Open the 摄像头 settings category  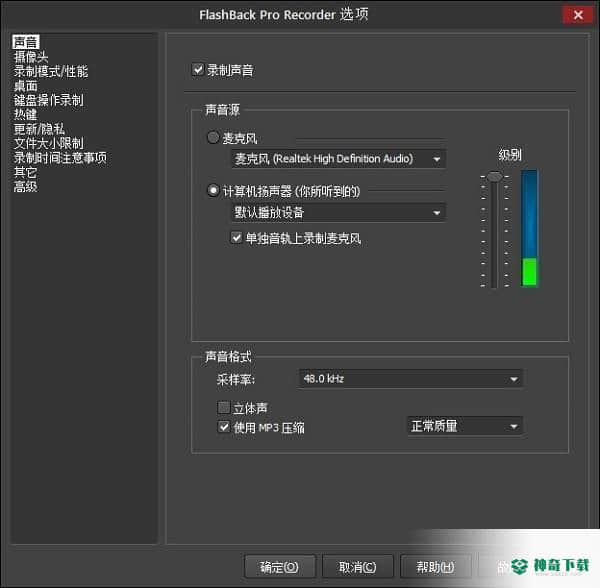point(31,57)
